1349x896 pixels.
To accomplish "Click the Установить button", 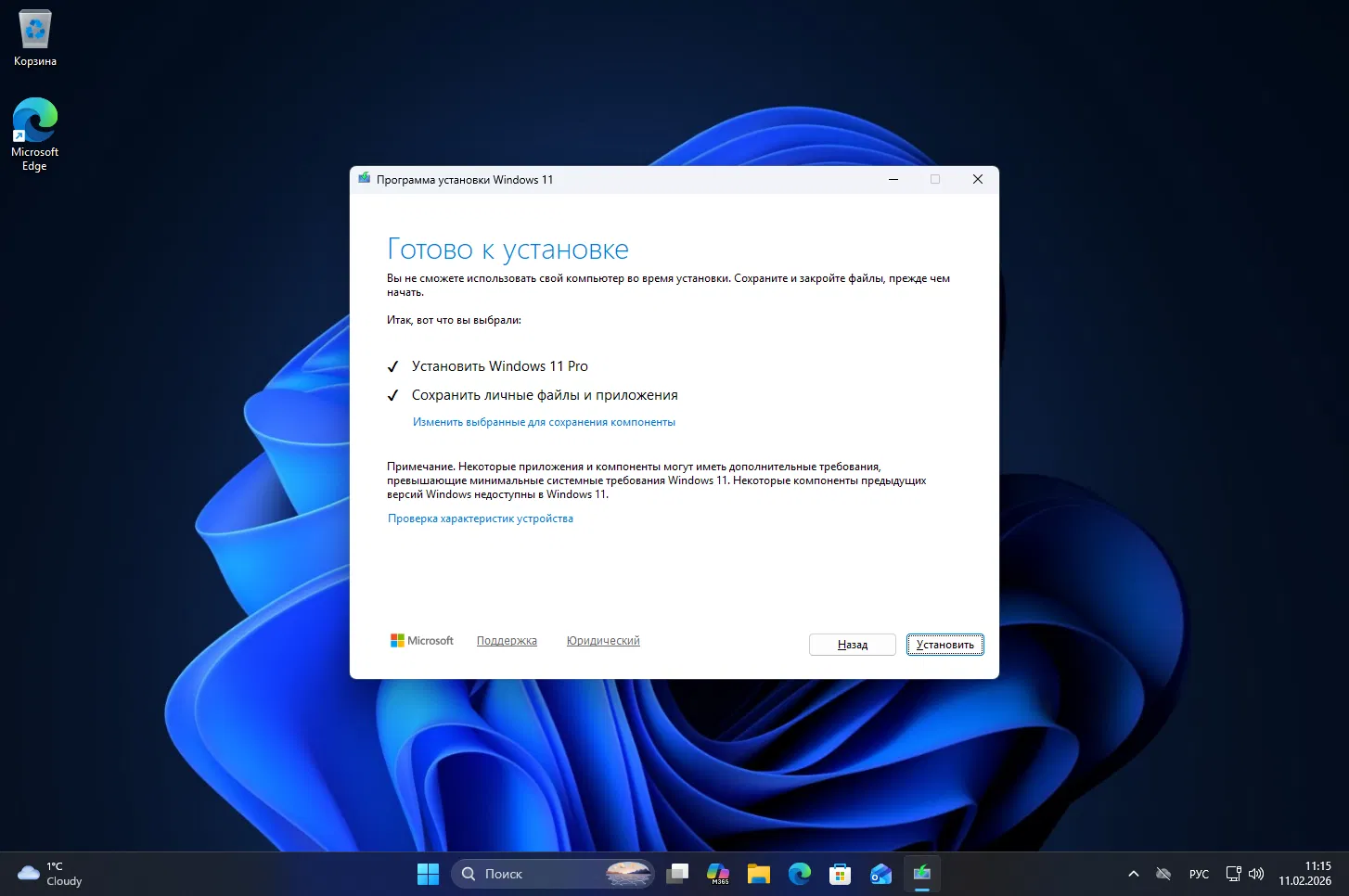I will click(944, 645).
